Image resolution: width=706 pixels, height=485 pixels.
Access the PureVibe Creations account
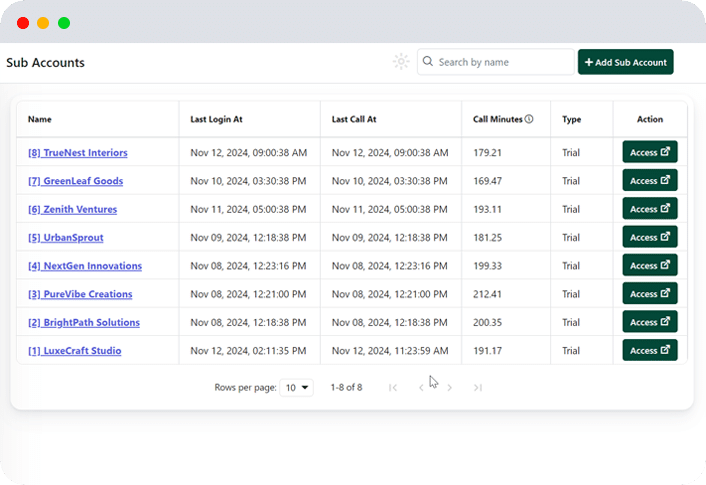point(650,294)
